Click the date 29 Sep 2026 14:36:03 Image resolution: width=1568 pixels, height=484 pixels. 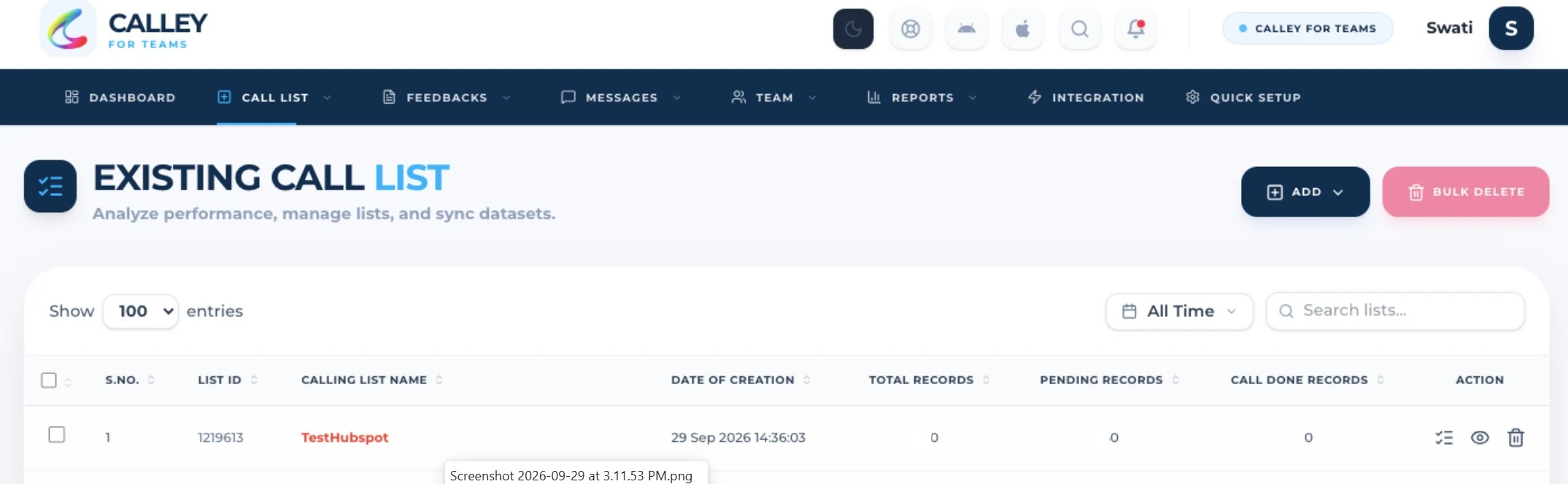(x=738, y=437)
